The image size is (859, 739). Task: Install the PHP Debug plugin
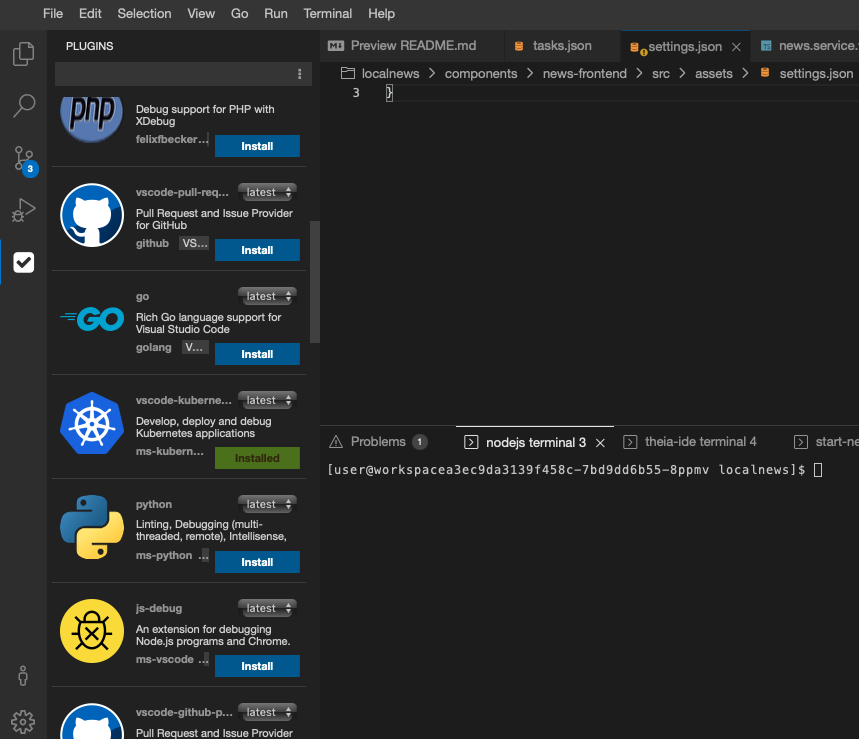[x=257, y=146]
